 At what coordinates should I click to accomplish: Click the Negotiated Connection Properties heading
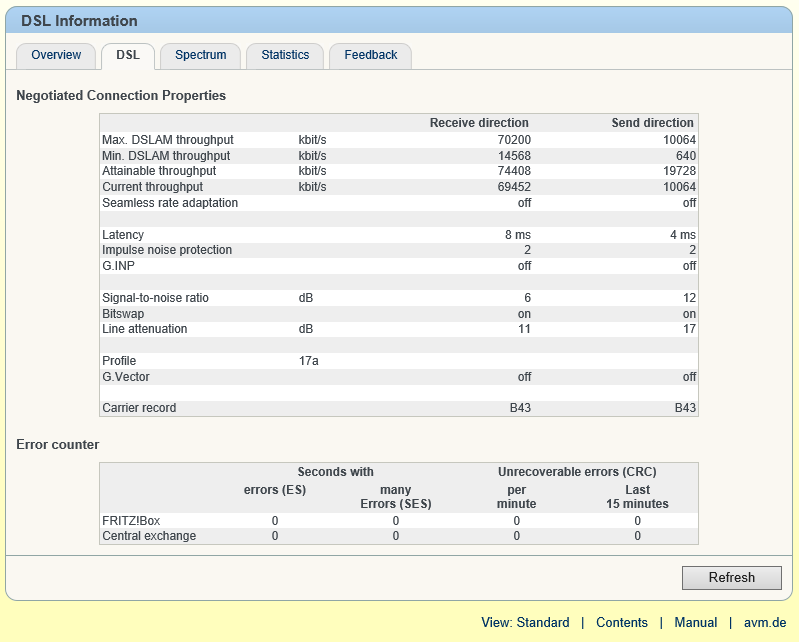(x=121, y=96)
